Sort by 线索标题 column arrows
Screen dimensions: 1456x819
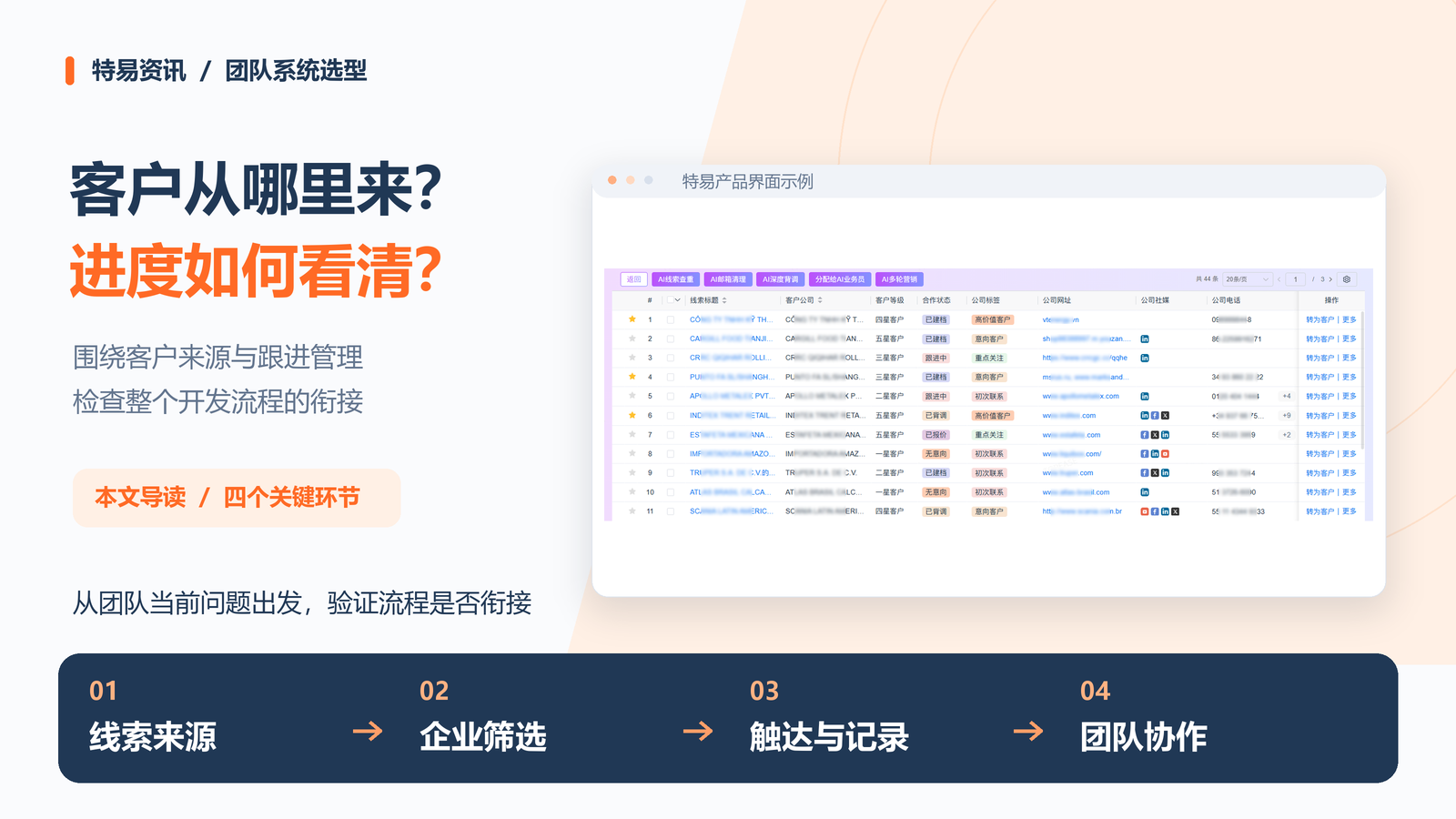coord(724,300)
